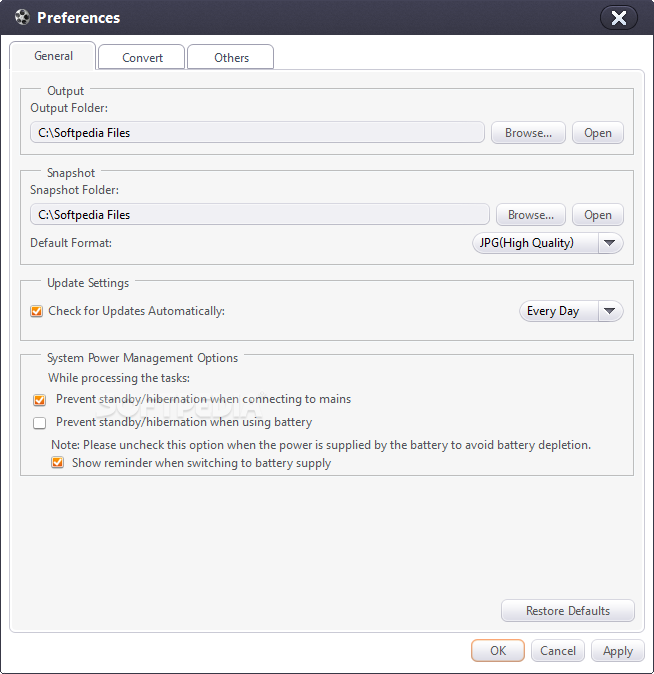Toggle Check for Updates Automatically checkbox

pyautogui.click(x=37, y=311)
